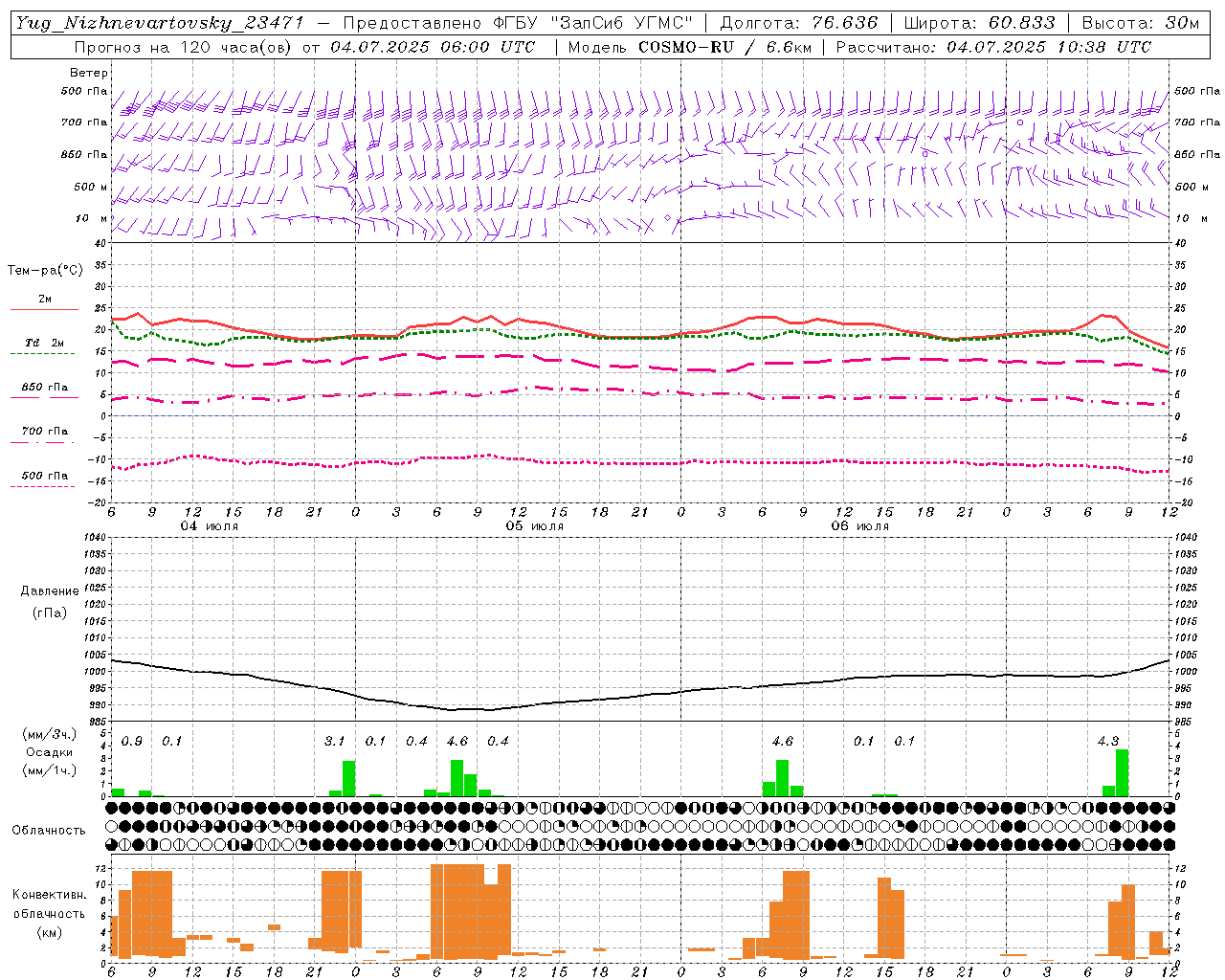This screenshot has width=1225, height=980.
Task: Click the tallest green precipitation bar below 4.3
Action: [x=1122, y=773]
